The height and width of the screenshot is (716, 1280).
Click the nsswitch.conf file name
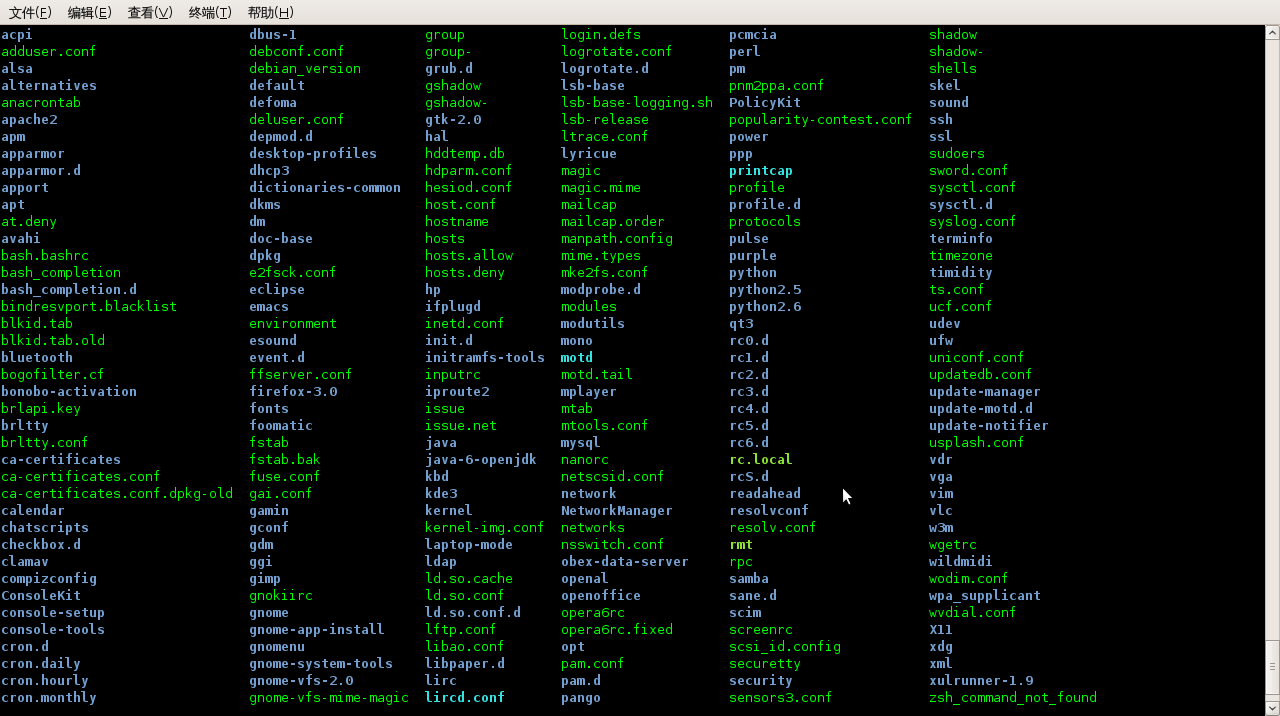point(613,544)
